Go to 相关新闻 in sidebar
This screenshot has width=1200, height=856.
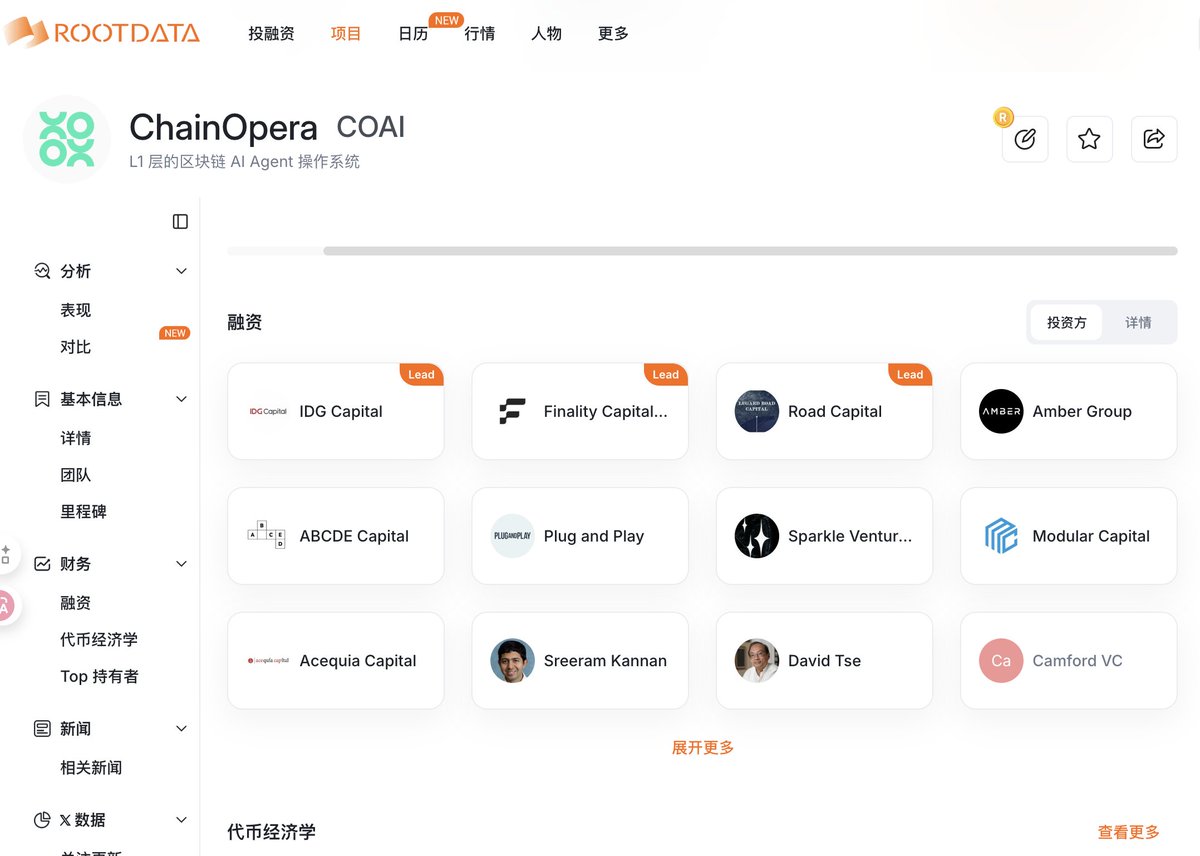[x=91, y=768]
